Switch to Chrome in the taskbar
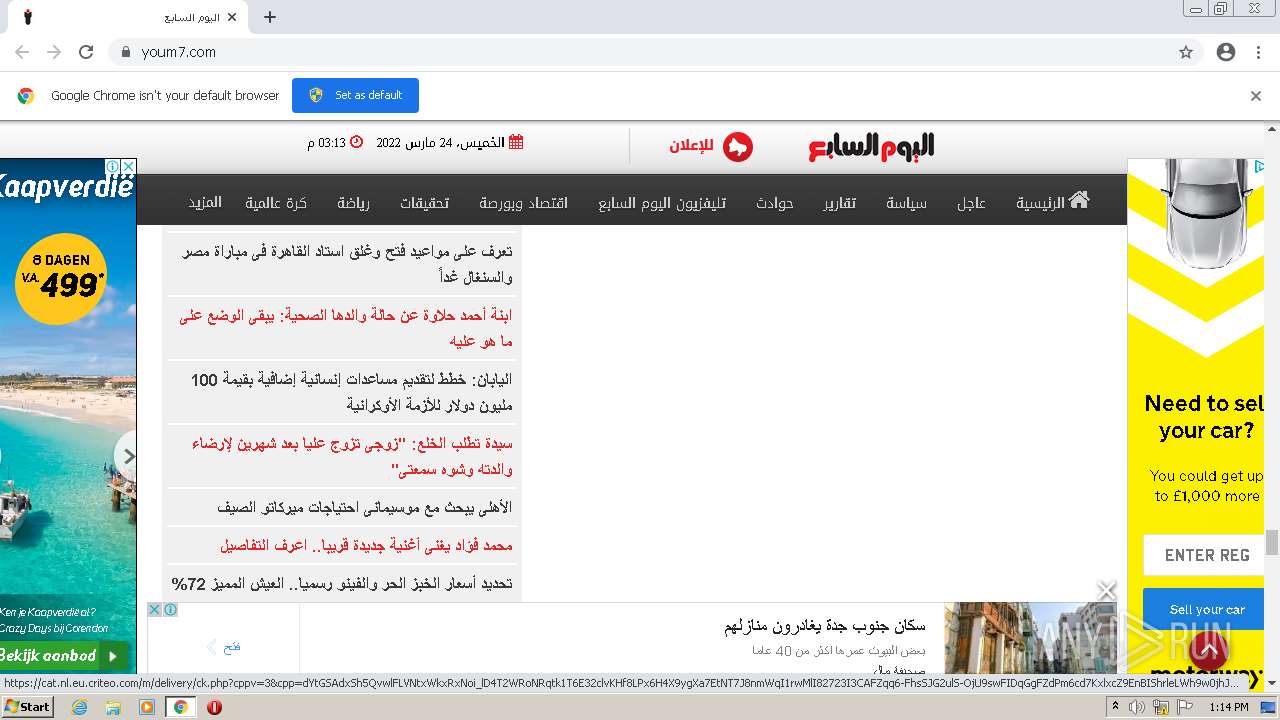 180,707
